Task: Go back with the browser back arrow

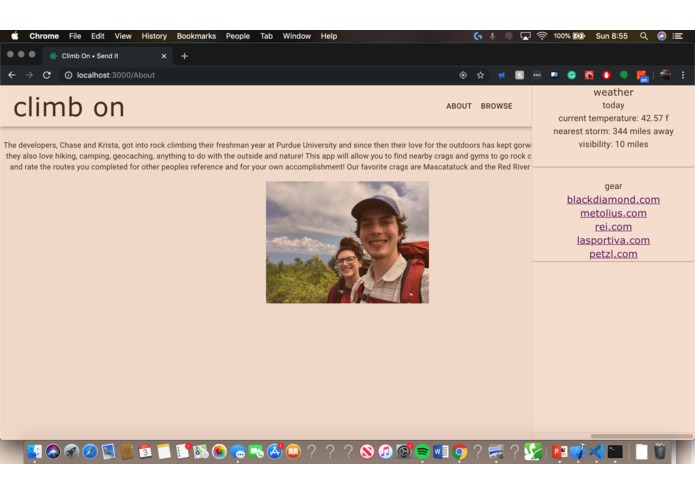Action: 12,75
